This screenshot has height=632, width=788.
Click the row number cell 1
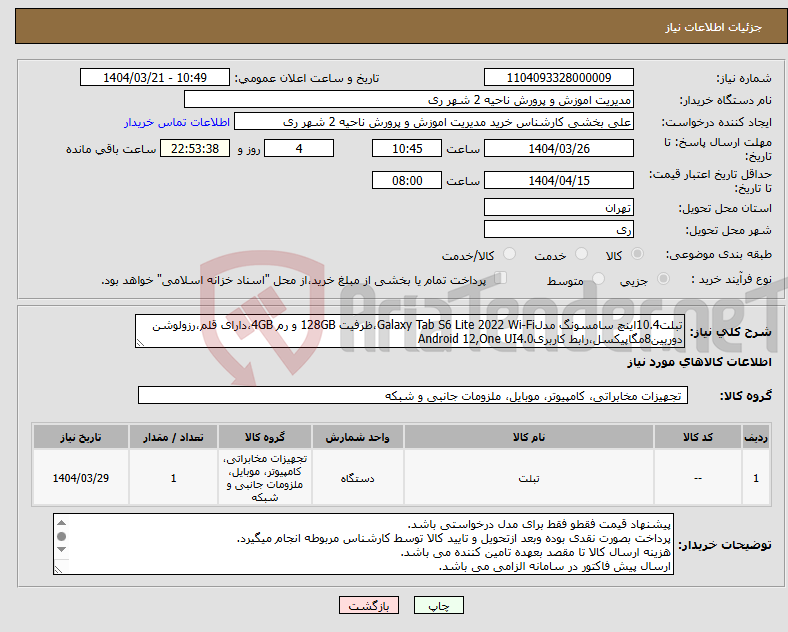point(756,478)
